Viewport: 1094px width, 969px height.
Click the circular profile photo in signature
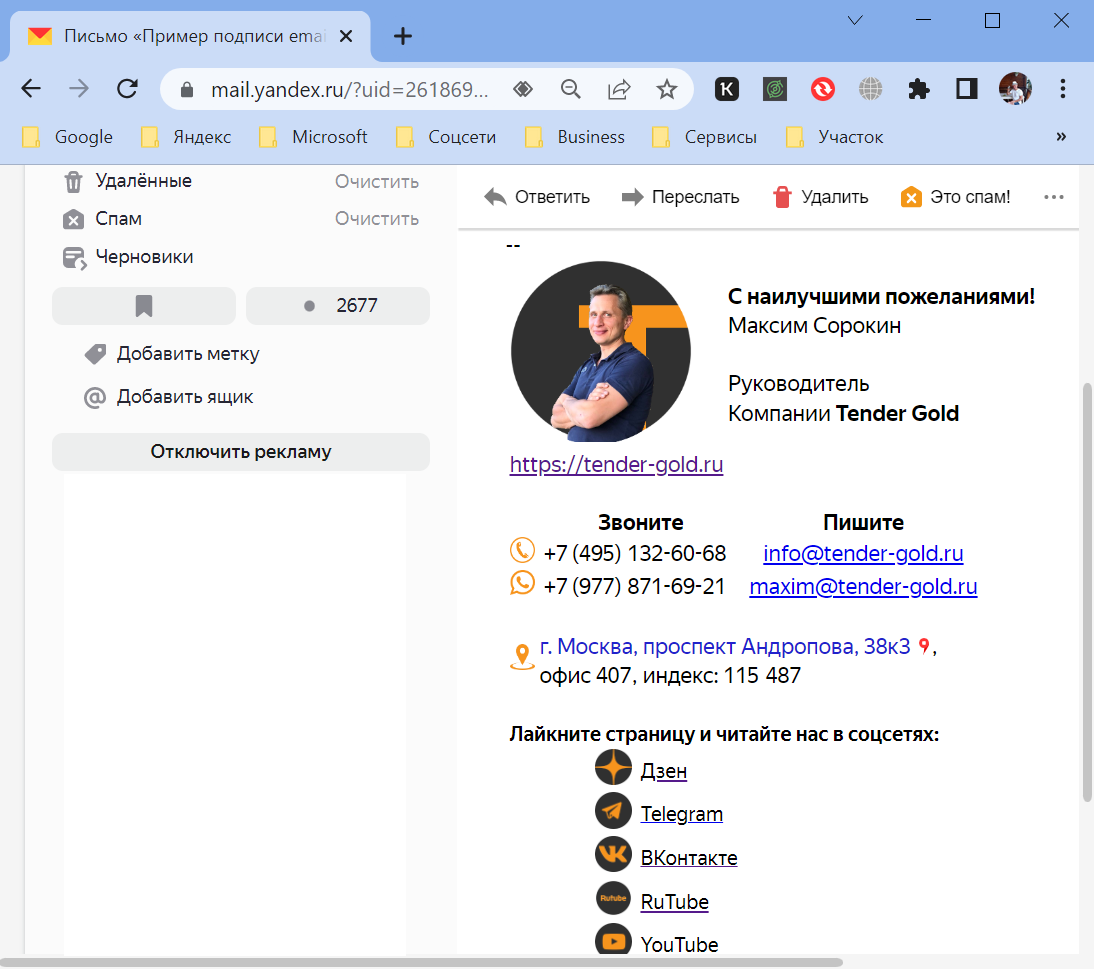(601, 351)
